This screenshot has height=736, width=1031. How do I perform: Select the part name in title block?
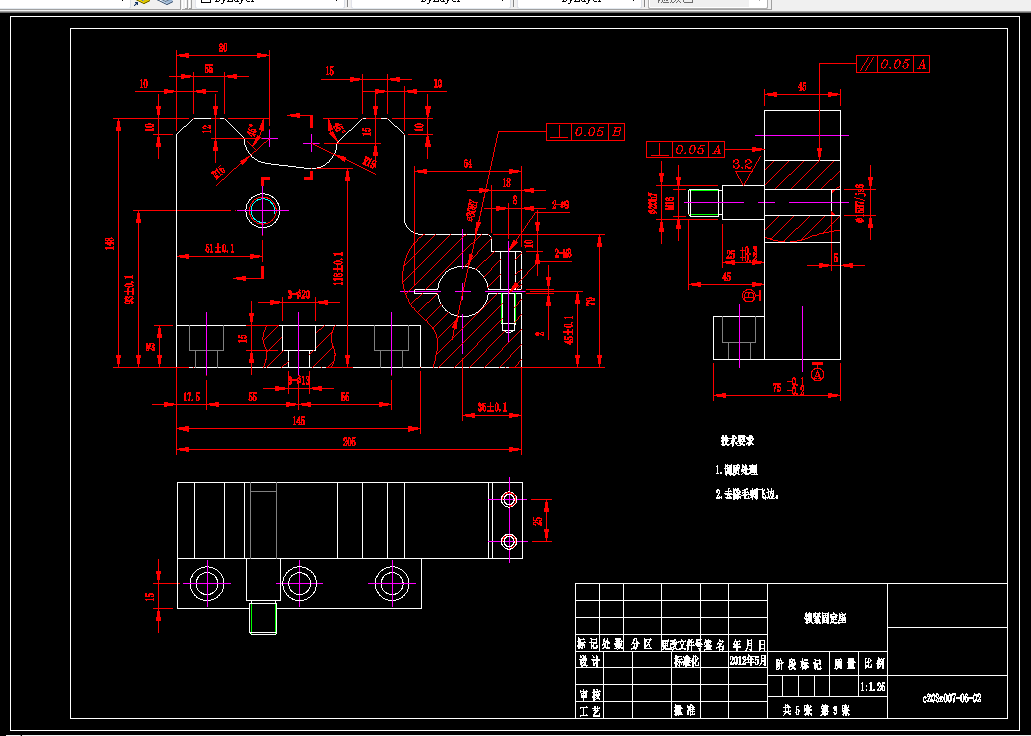(x=825, y=618)
